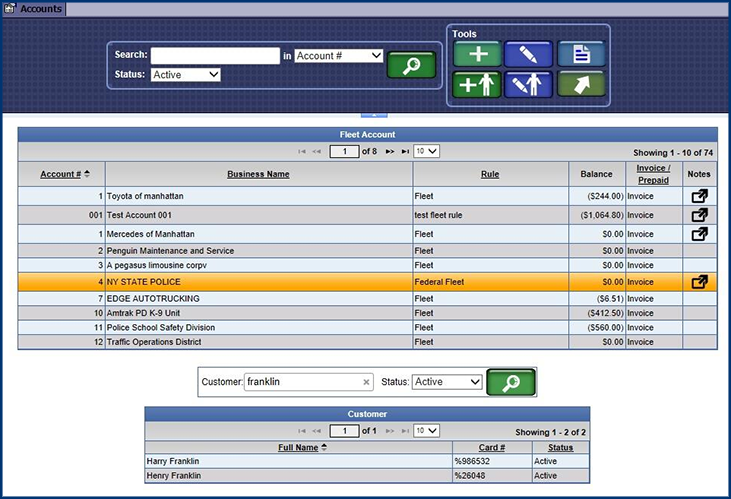Expand the 'Account #' search field dropdown
The image size is (731, 499).
point(339,56)
